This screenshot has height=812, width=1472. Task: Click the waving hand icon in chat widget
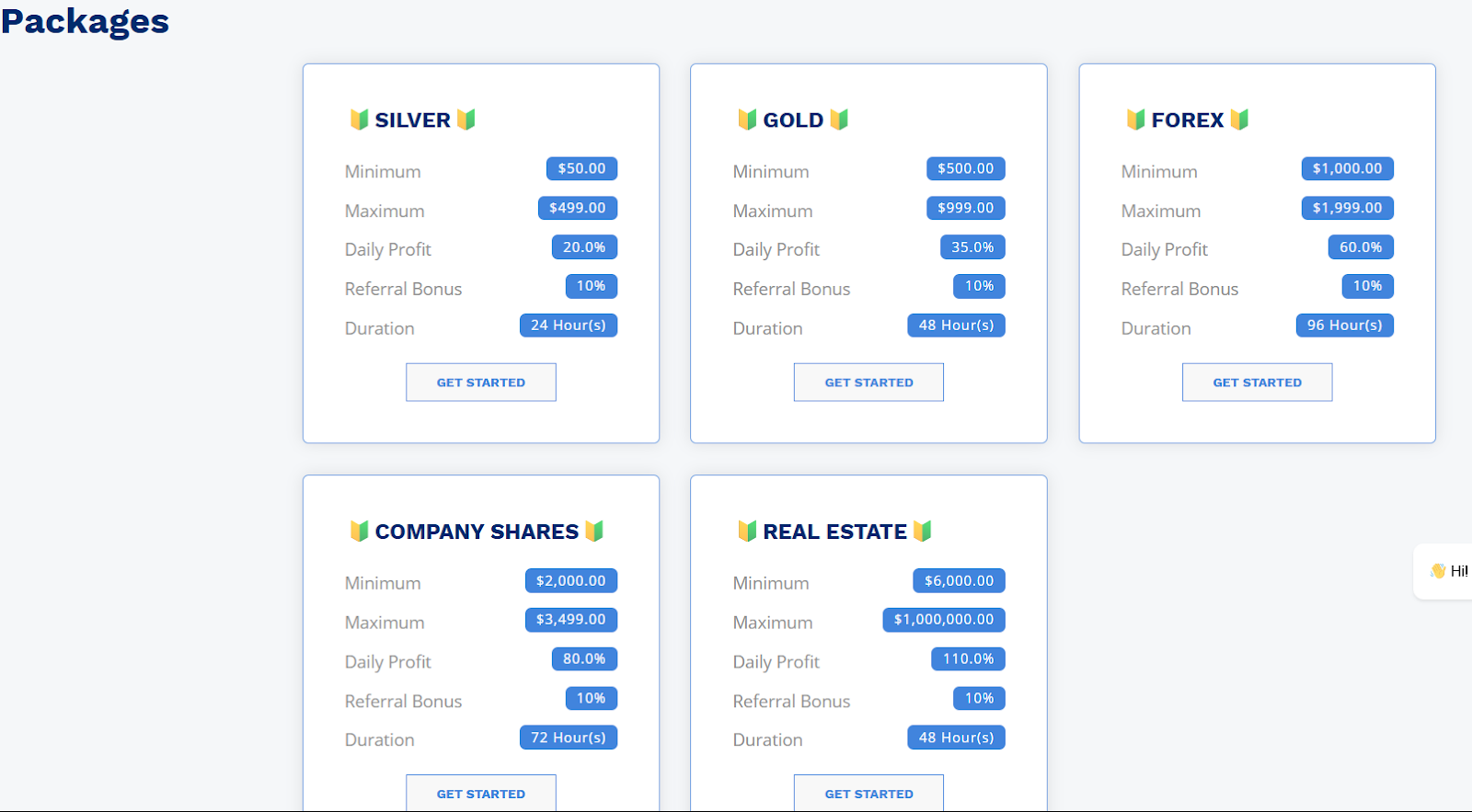[1438, 571]
